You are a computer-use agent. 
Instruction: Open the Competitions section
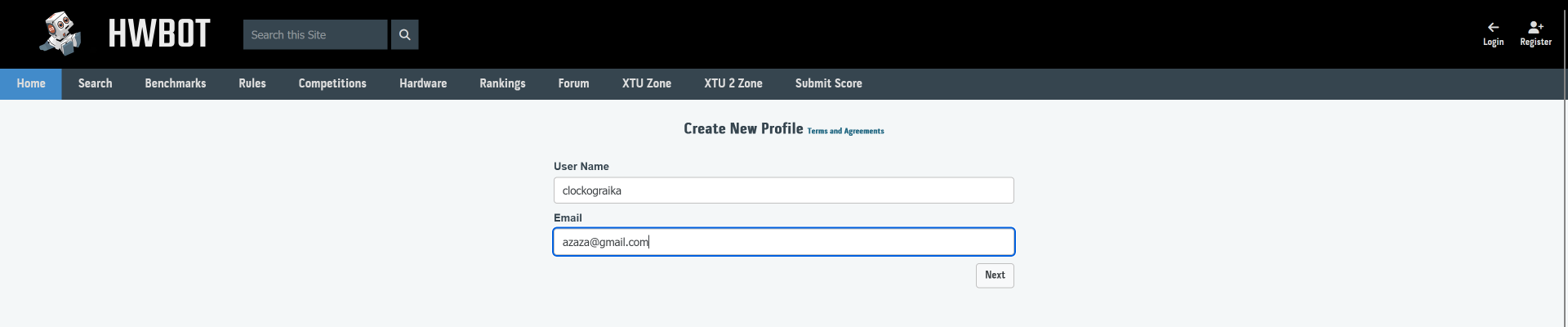(332, 83)
